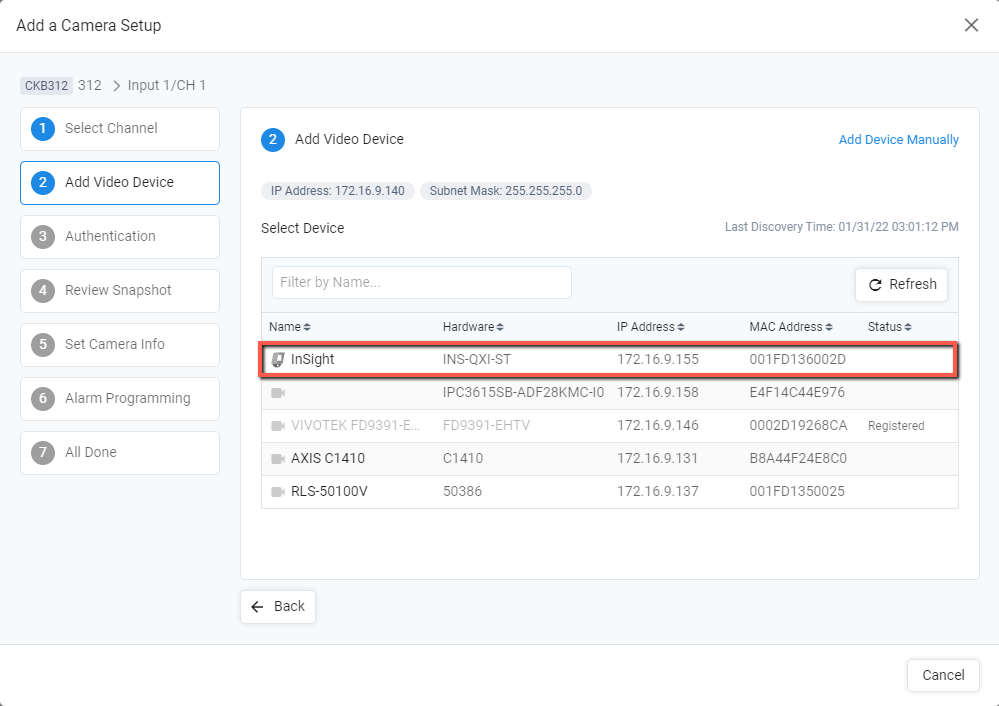Viewport: 999px width, 706px height.
Task: Click the breadcrumb chevron before Input 1/CH 1
Action: [x=116, y=86]
